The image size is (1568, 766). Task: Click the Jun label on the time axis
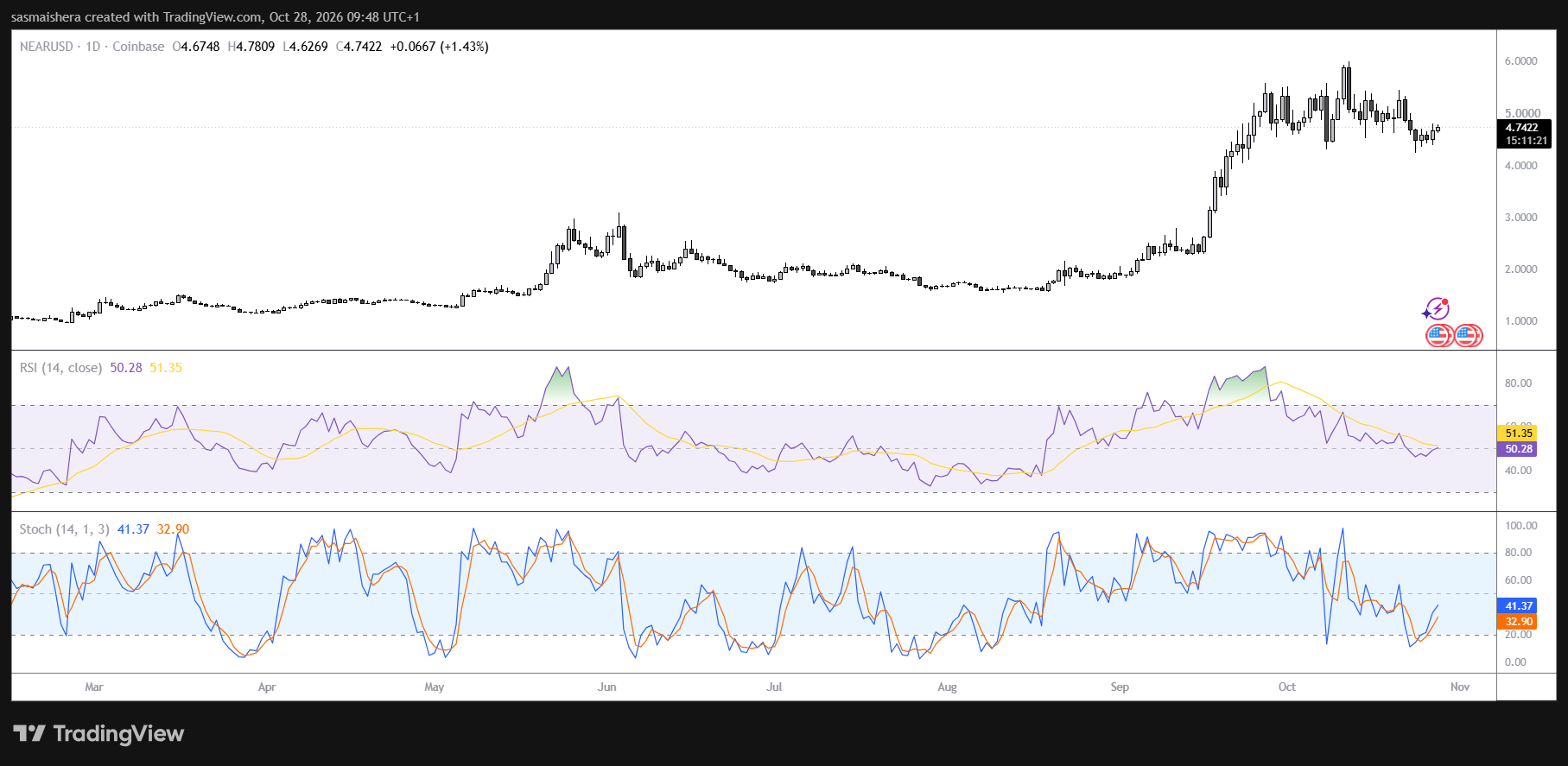pos(607,687)
